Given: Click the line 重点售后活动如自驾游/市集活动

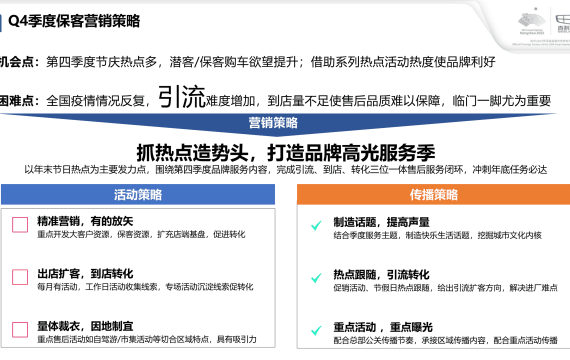Looking at the screenshot, I should pos(147,339).
